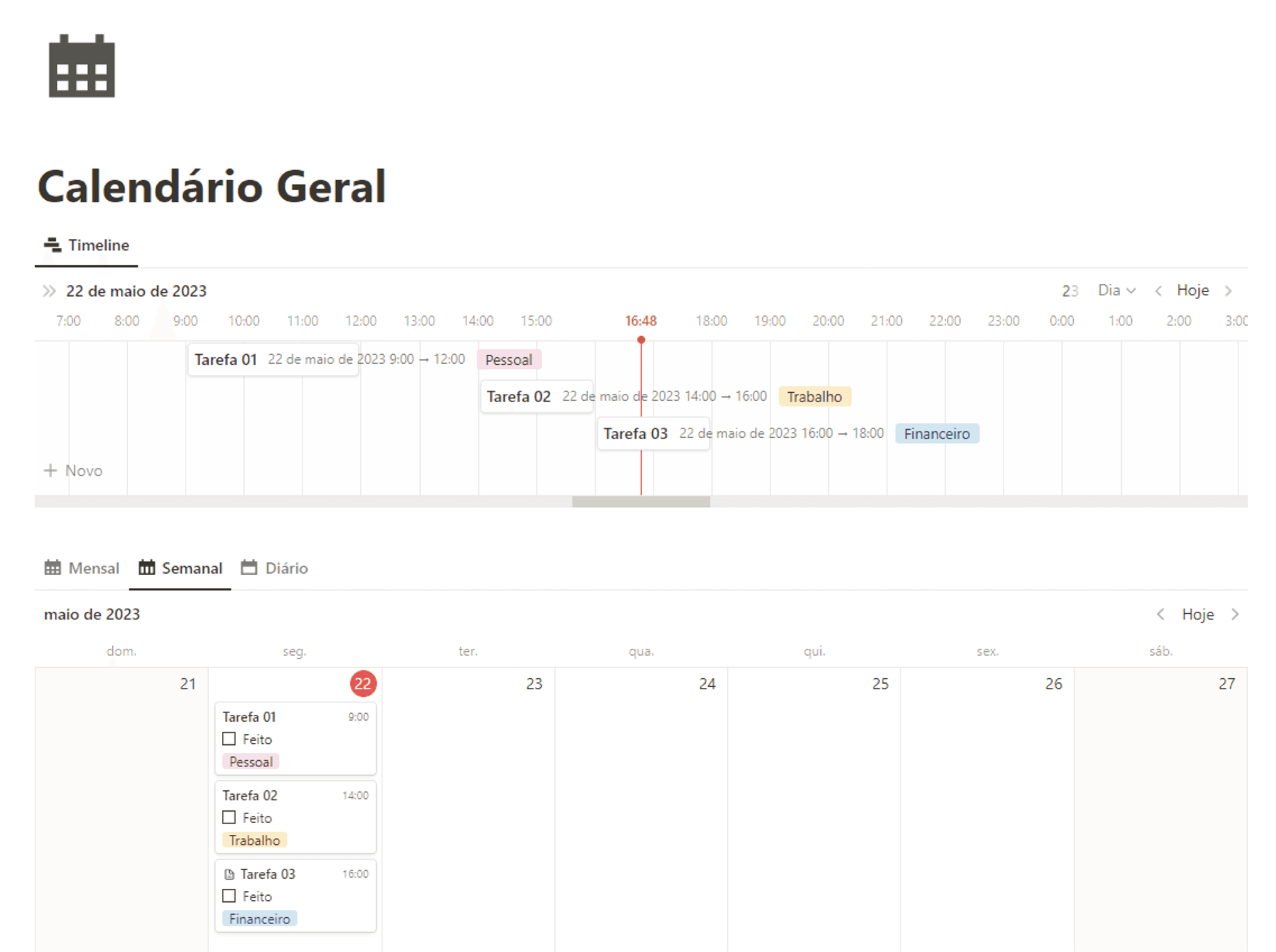Open the Diário tab
1276x952 pixels.
click(274, 568)
